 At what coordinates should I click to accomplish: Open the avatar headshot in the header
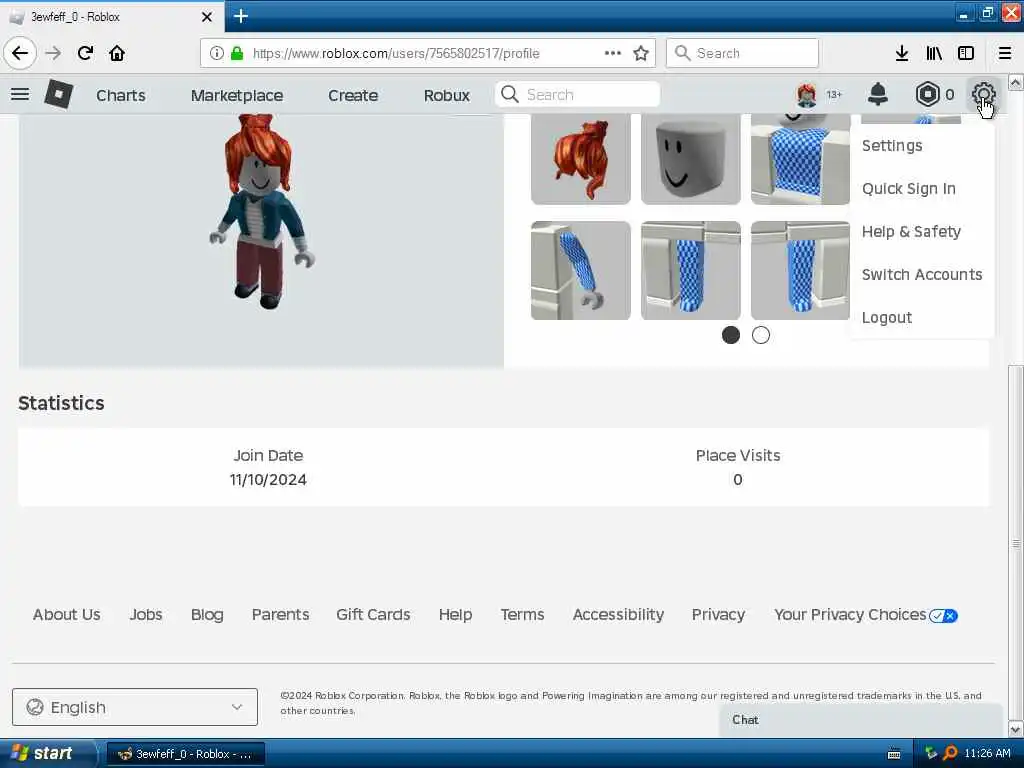click(807, 95)
